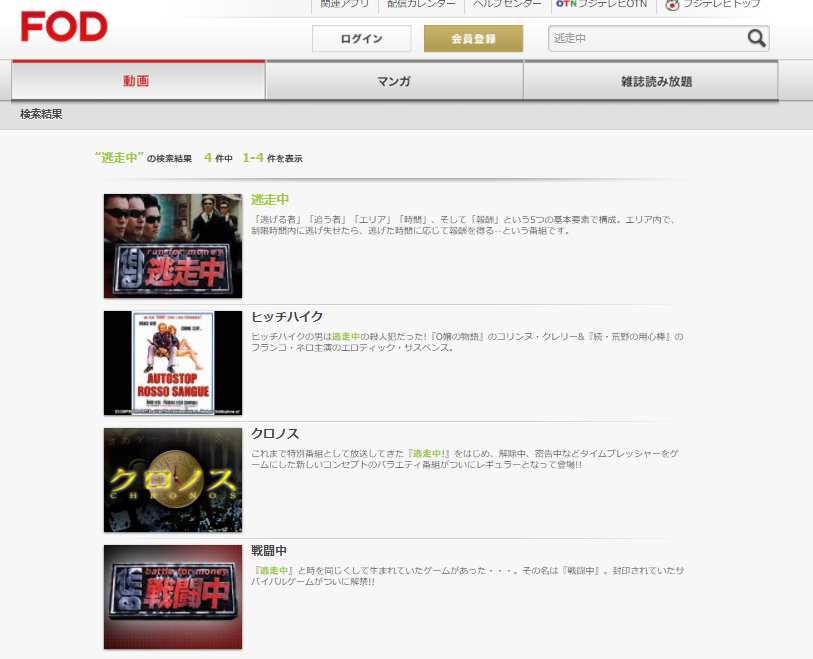
Task: Open the ログイン button
Action: pyautogui.click(x=361, y=39)
